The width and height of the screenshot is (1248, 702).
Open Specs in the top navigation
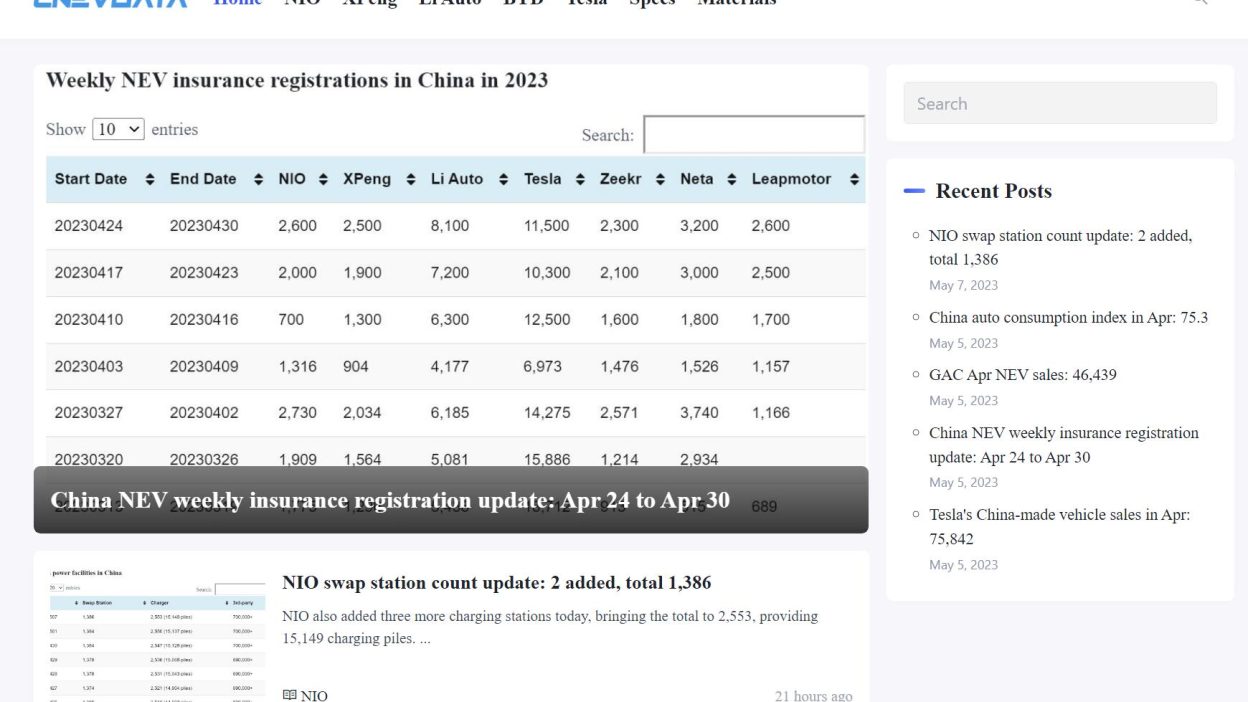(652, 3)
